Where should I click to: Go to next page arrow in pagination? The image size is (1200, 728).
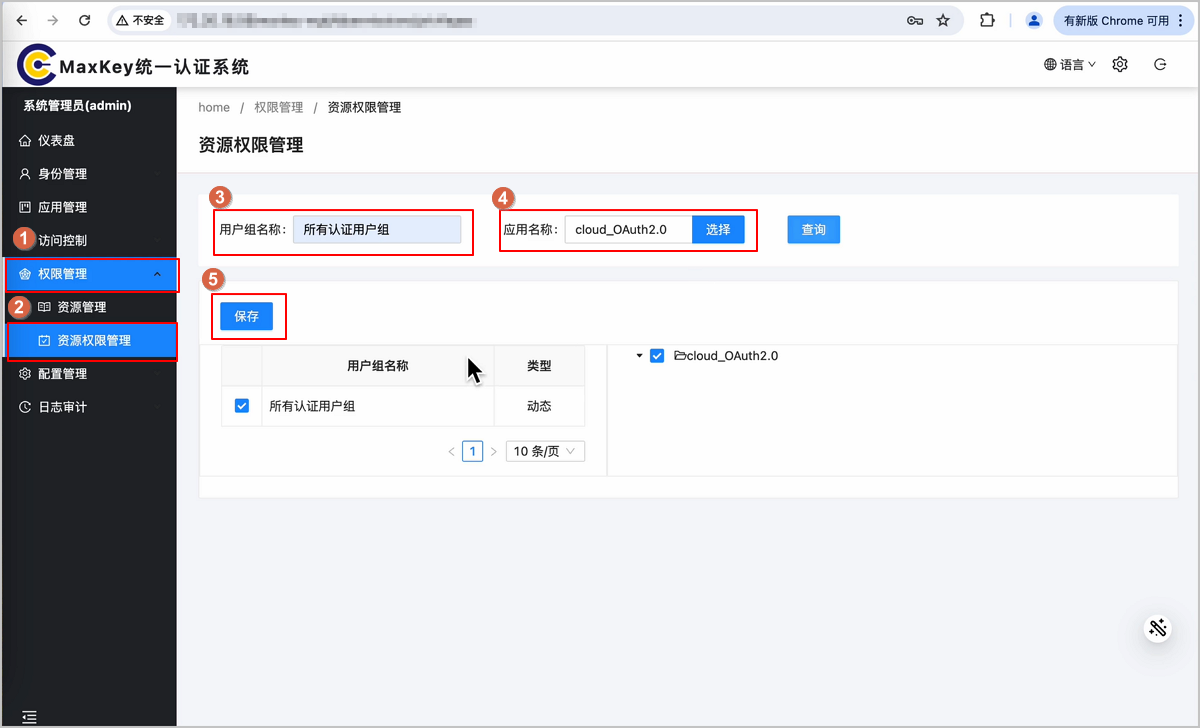click(494, 451)
